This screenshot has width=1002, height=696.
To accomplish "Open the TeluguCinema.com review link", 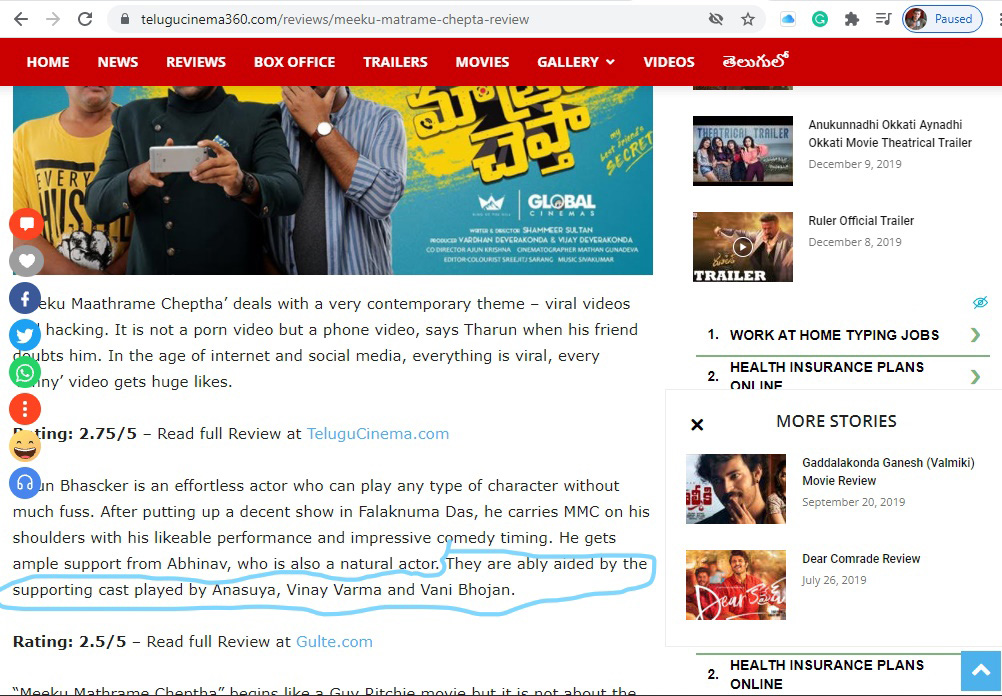I will click(x=378, y=434).
